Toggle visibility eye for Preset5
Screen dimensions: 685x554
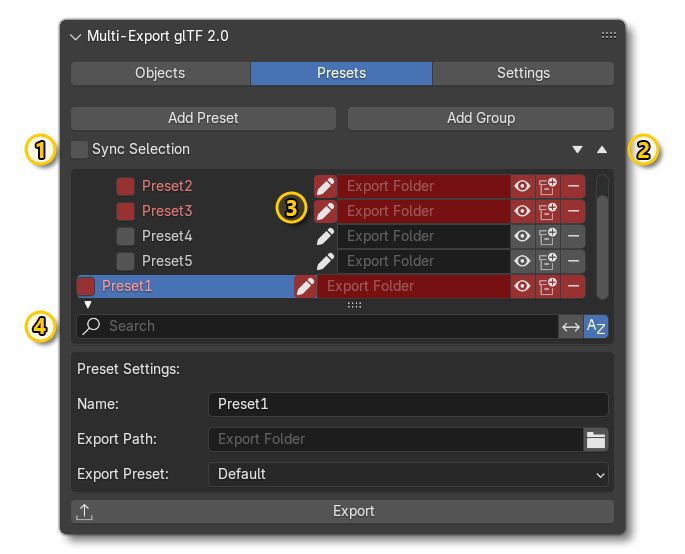pyautogui.click(x=522, y=261)
